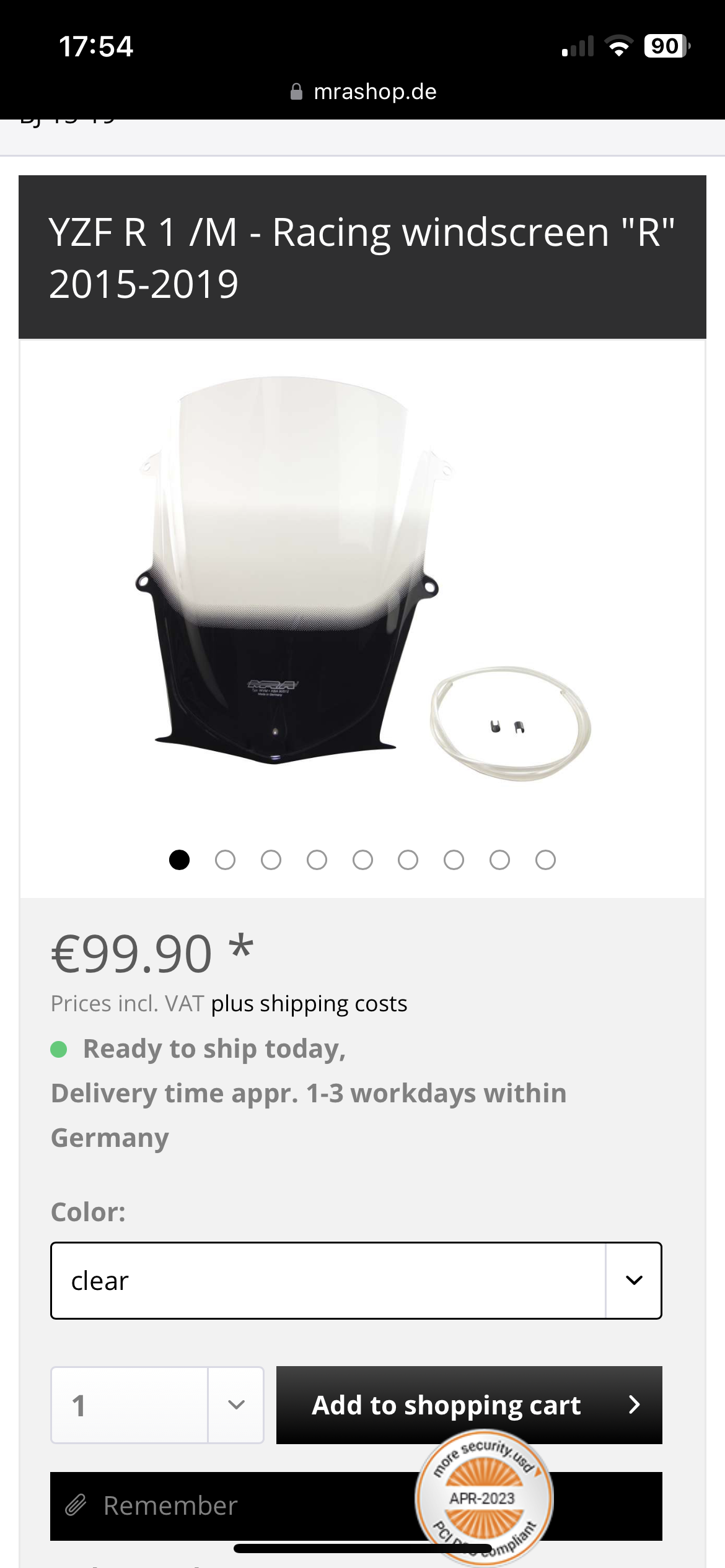Switch to the third carousel image dot
Image resolution: width=725 pixels, height=1568 pixels.
coord(271,860)
